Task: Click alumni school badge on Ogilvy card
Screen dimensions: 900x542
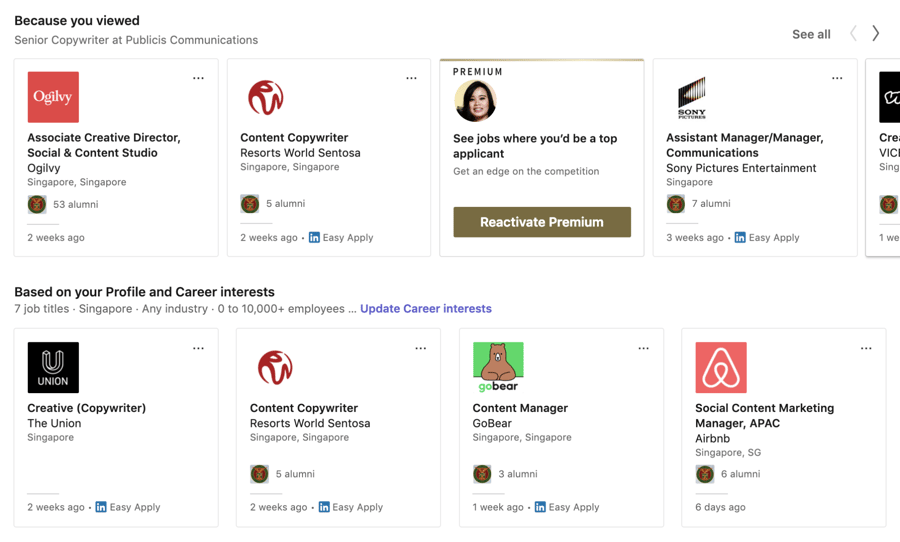Action: 37,204
